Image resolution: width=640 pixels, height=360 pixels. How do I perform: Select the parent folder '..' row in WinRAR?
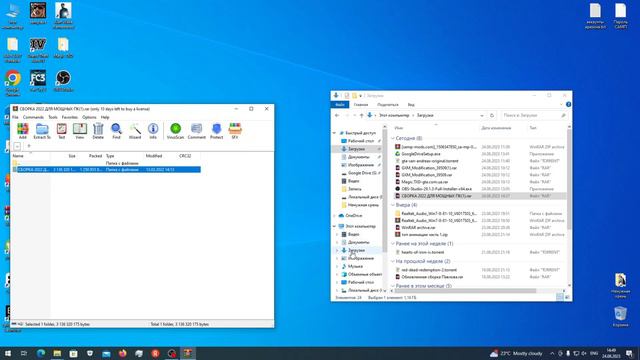106,163
